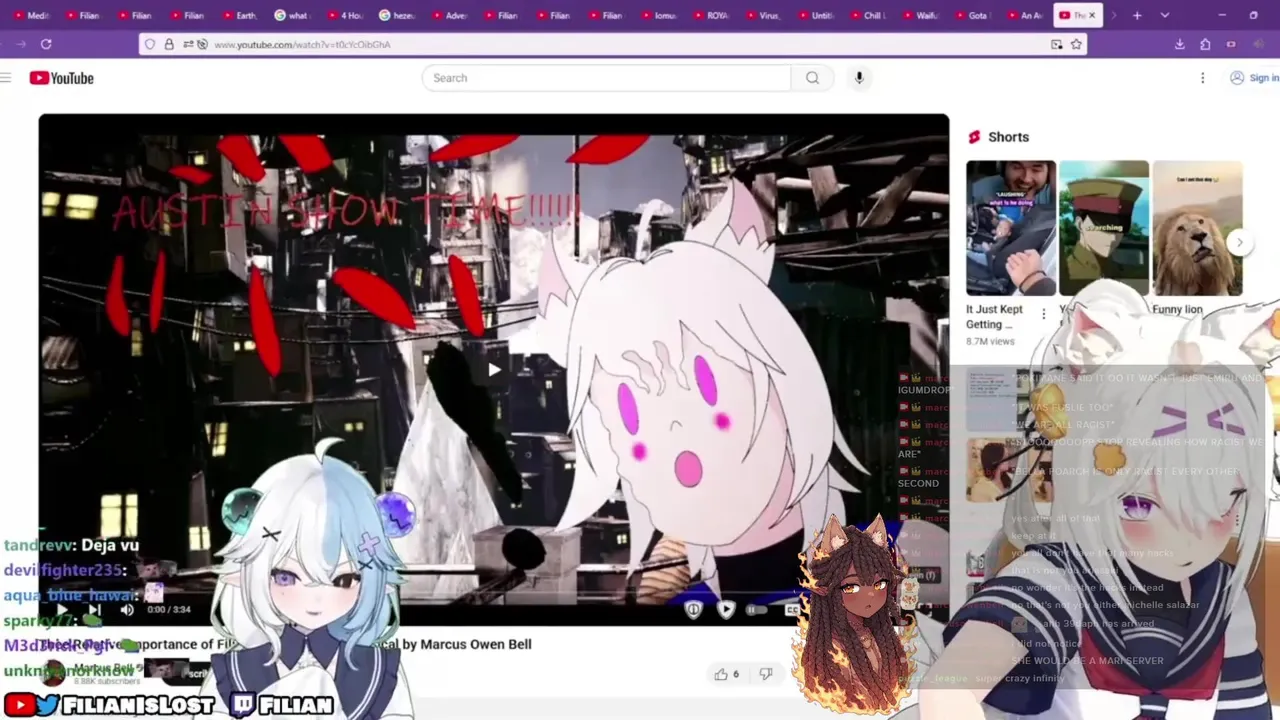Click the browser extensions icon in toolbar

tap(1205, 44)
